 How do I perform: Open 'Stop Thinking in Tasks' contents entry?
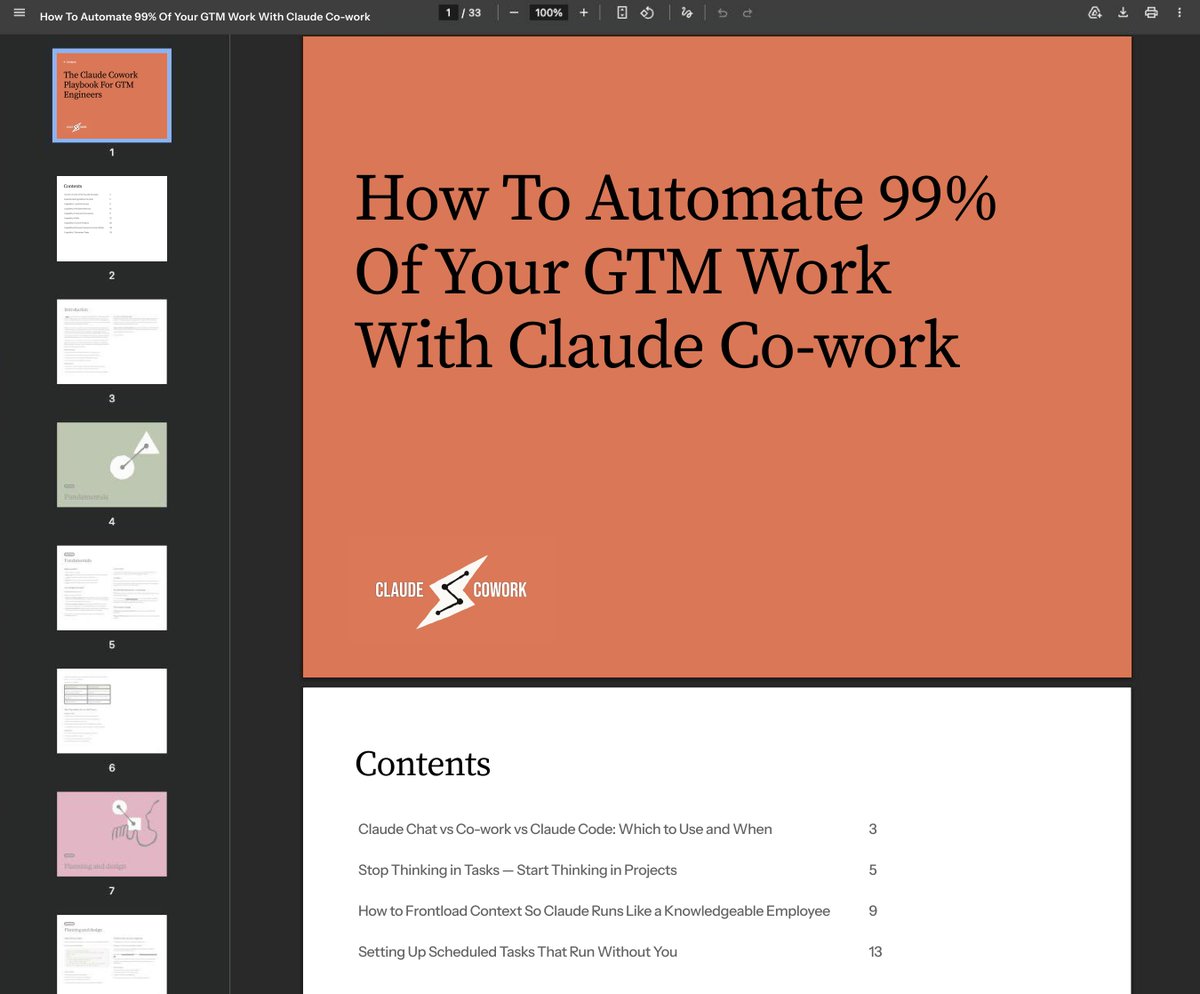pos(517,870)
